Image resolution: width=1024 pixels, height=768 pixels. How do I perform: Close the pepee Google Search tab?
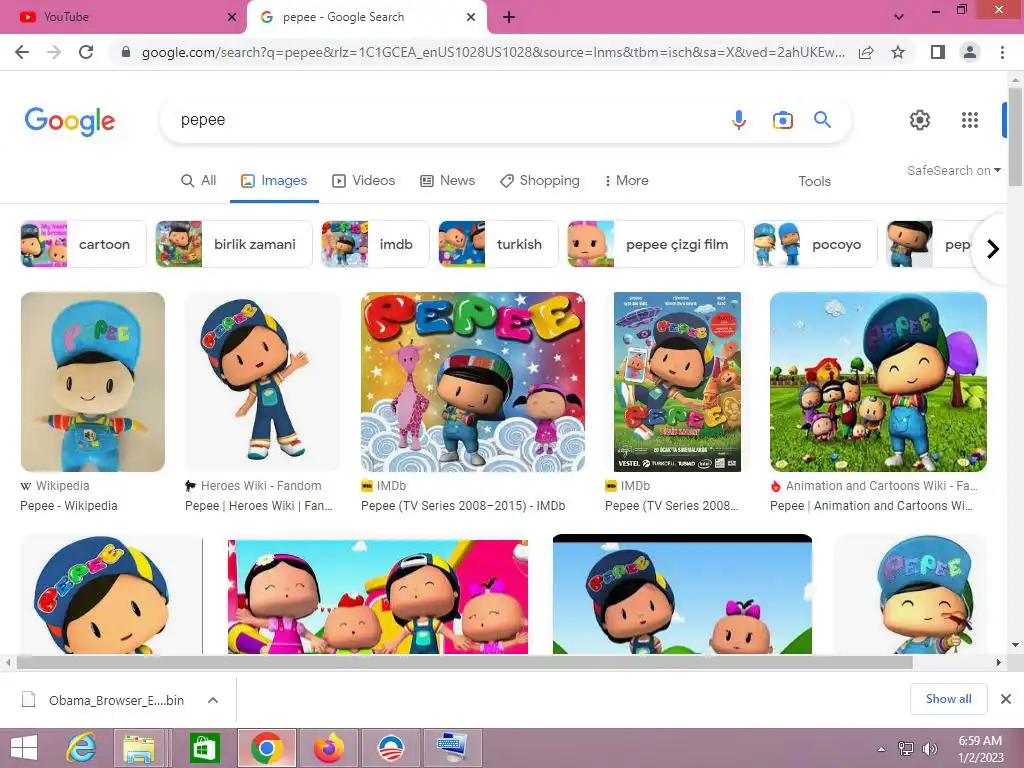click(471, 17)
